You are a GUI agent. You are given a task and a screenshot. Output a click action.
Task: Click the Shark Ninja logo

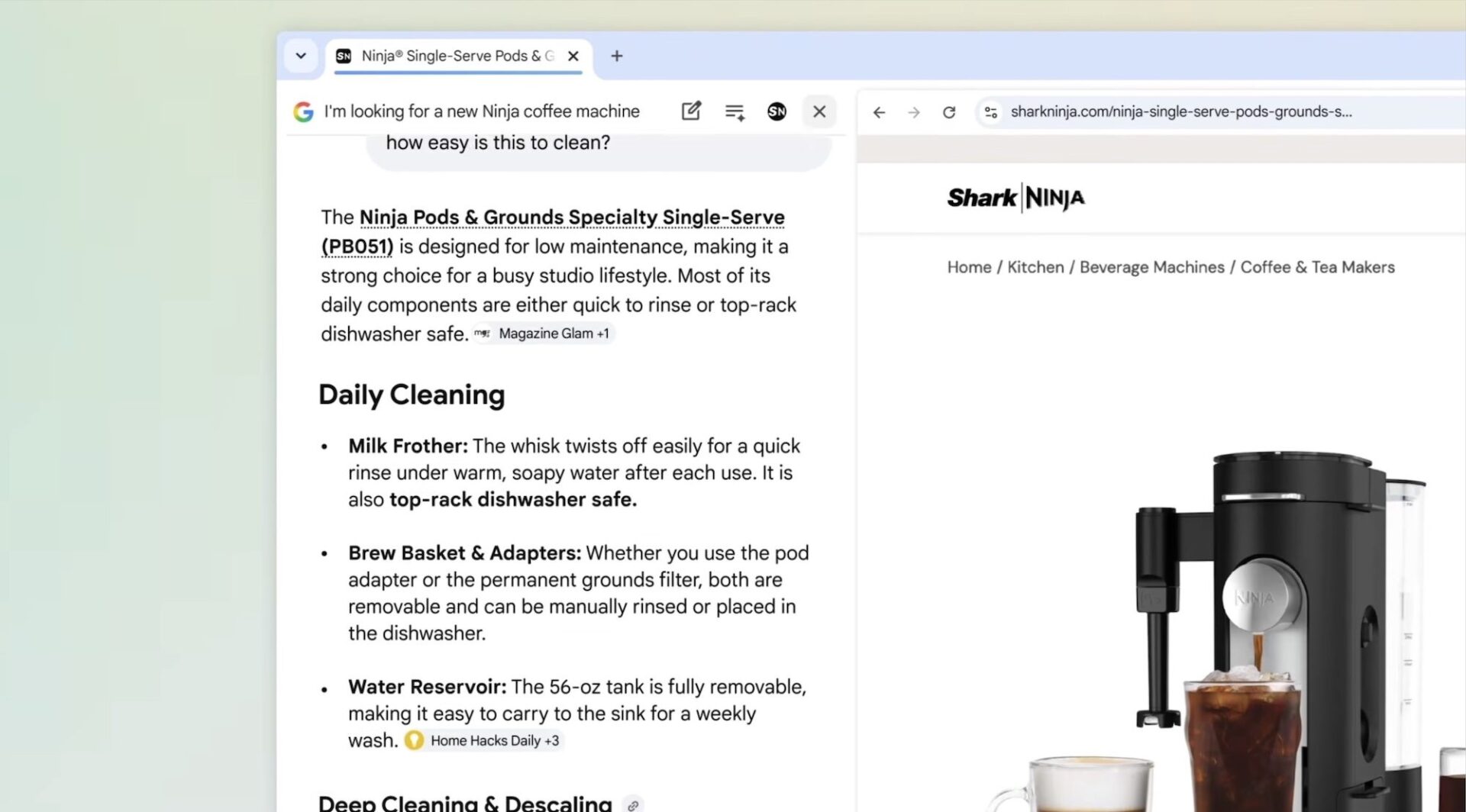pos(1015,198)
